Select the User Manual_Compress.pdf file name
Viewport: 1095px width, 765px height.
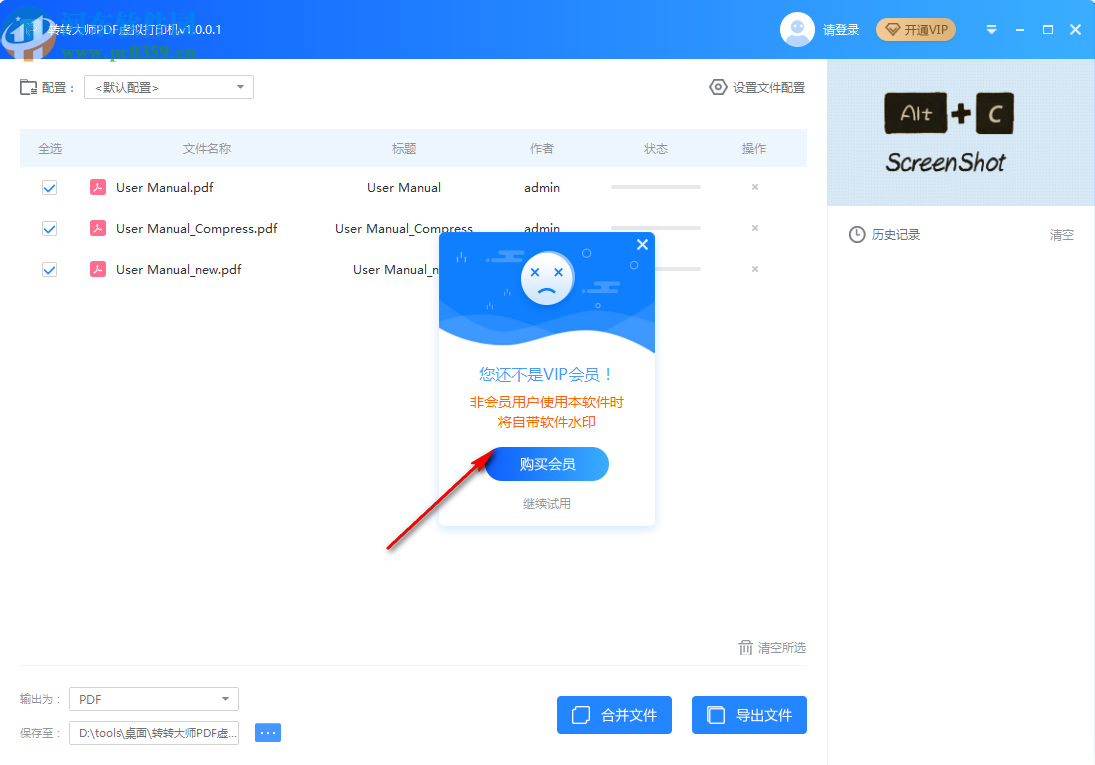click(196, 228)
